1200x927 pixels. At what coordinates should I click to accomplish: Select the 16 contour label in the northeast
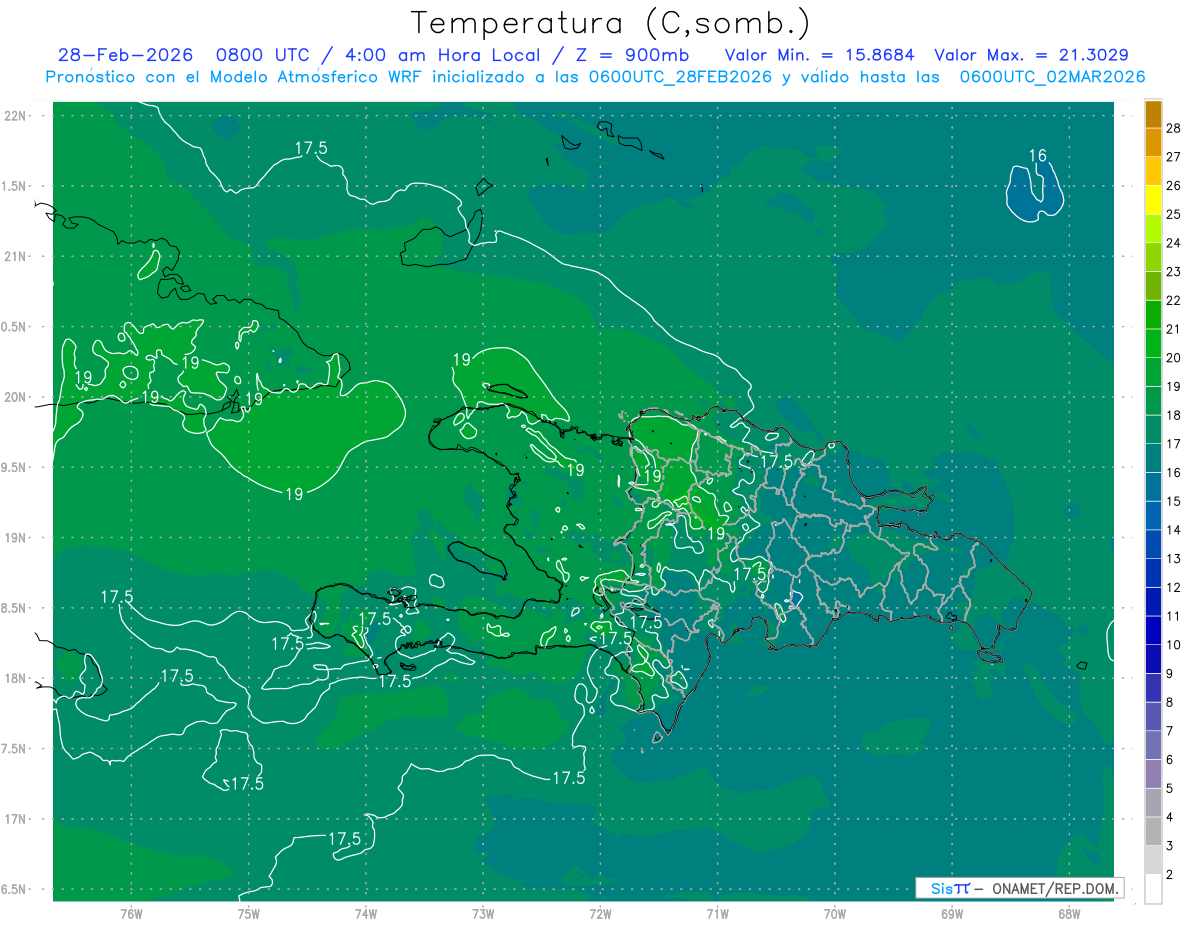(1038, 155)
